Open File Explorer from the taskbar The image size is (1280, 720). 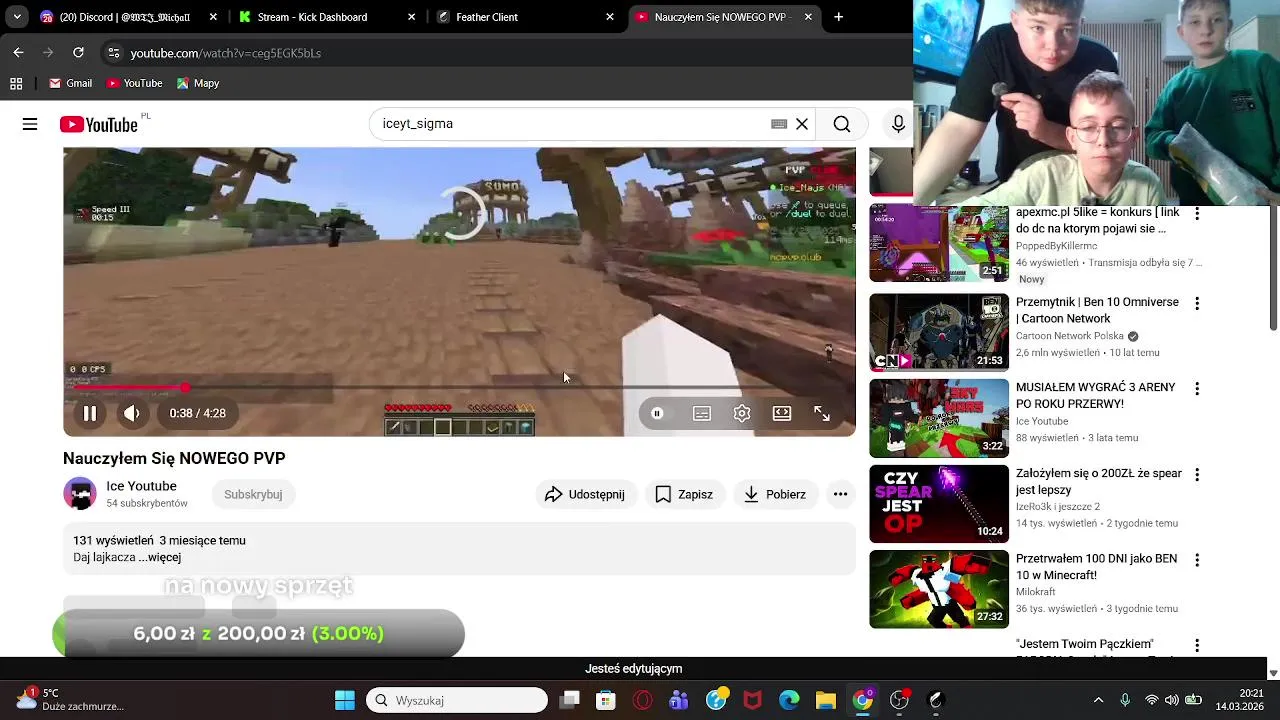click(x=826, y=700)
